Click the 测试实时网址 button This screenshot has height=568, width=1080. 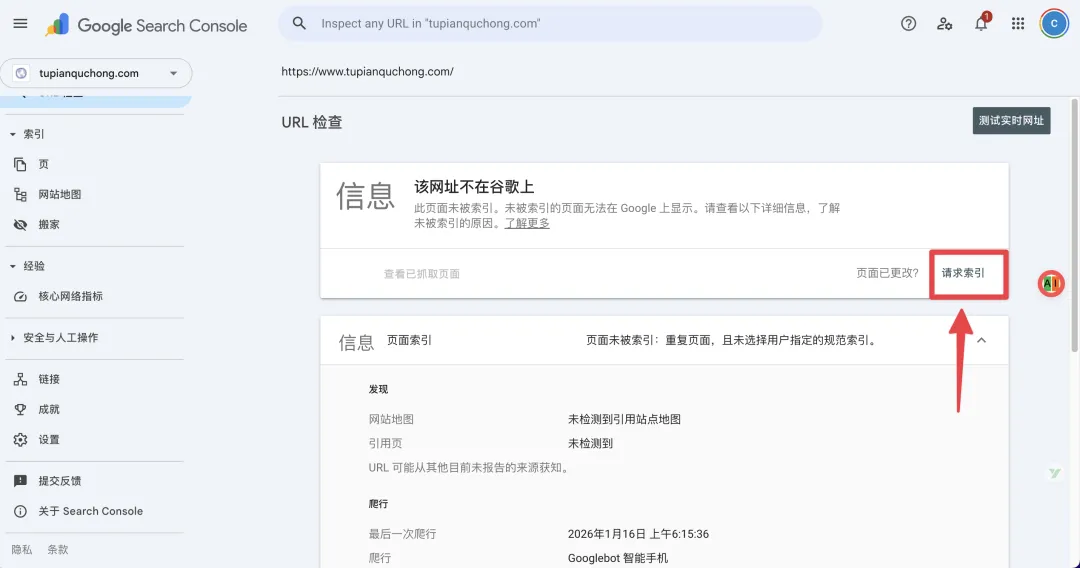point(1011,121)
